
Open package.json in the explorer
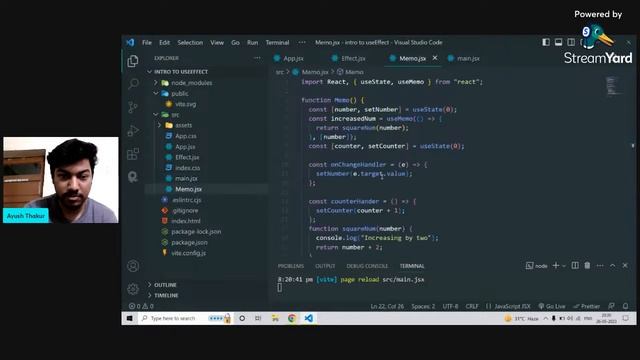pyautogui.click(x=189, y=242)
